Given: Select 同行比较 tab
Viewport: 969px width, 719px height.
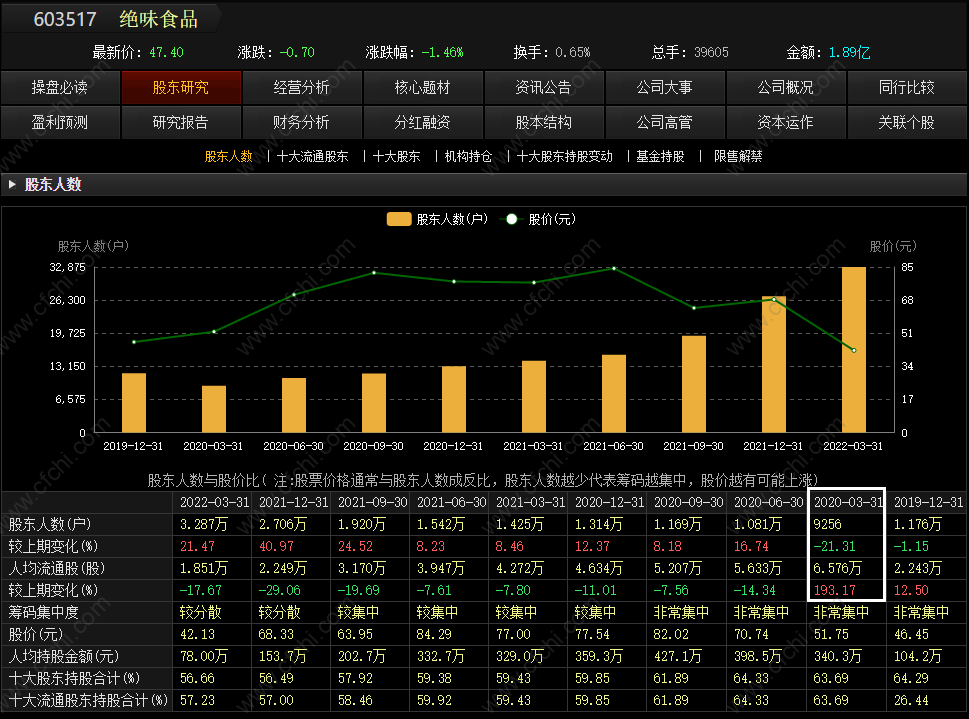Looking at the screenshot, I should pyautogui.click(x=907, y=87).
